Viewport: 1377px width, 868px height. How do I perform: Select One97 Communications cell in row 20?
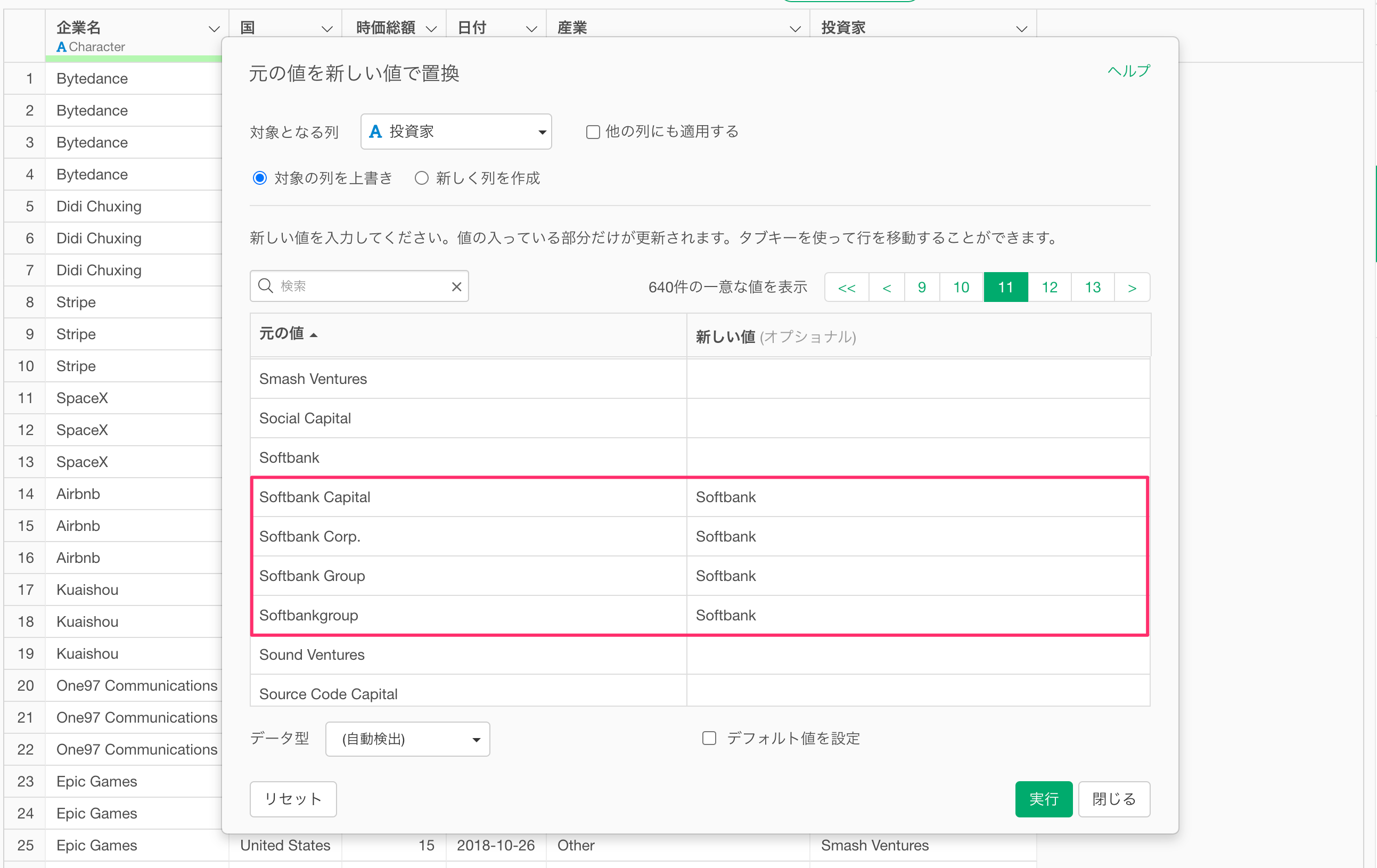click(133, 685)
